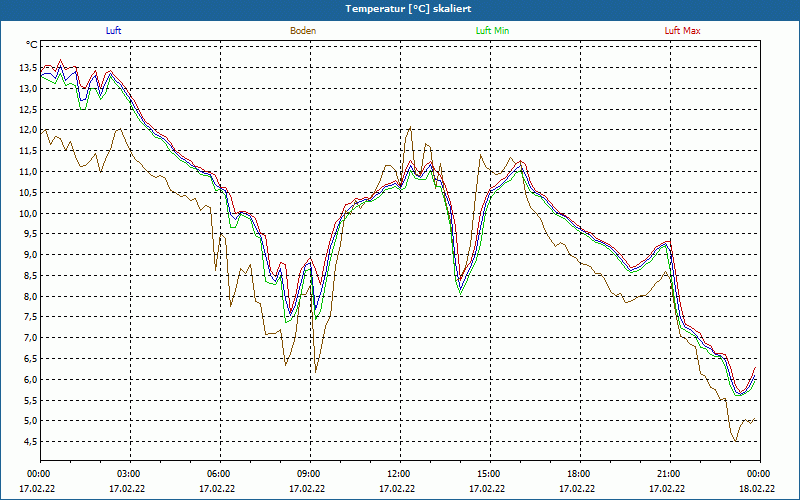800x500 pixels.
Task: Select the 5,5 y-axis value label
Action: 26,400
